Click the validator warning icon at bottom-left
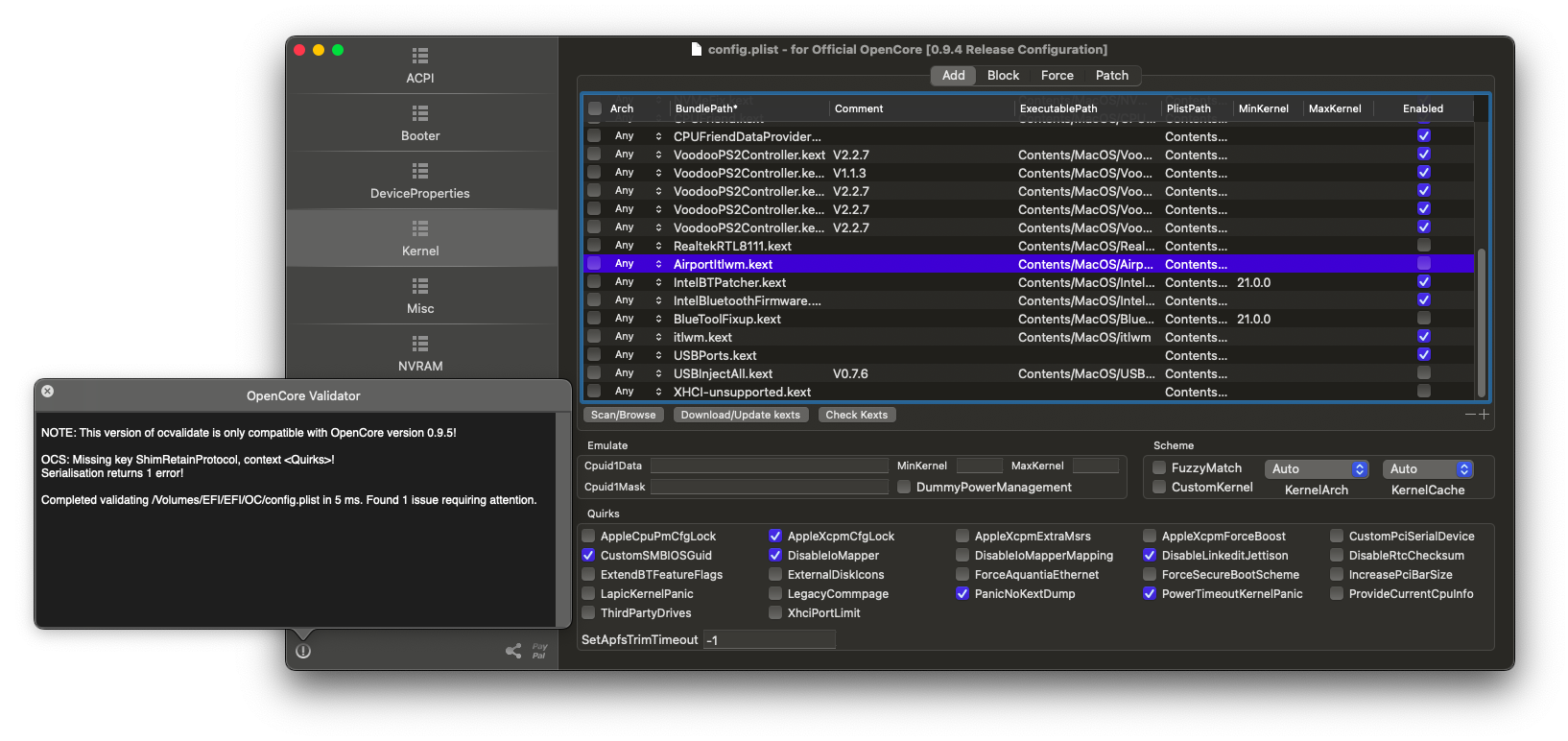 tap(303, 652)
